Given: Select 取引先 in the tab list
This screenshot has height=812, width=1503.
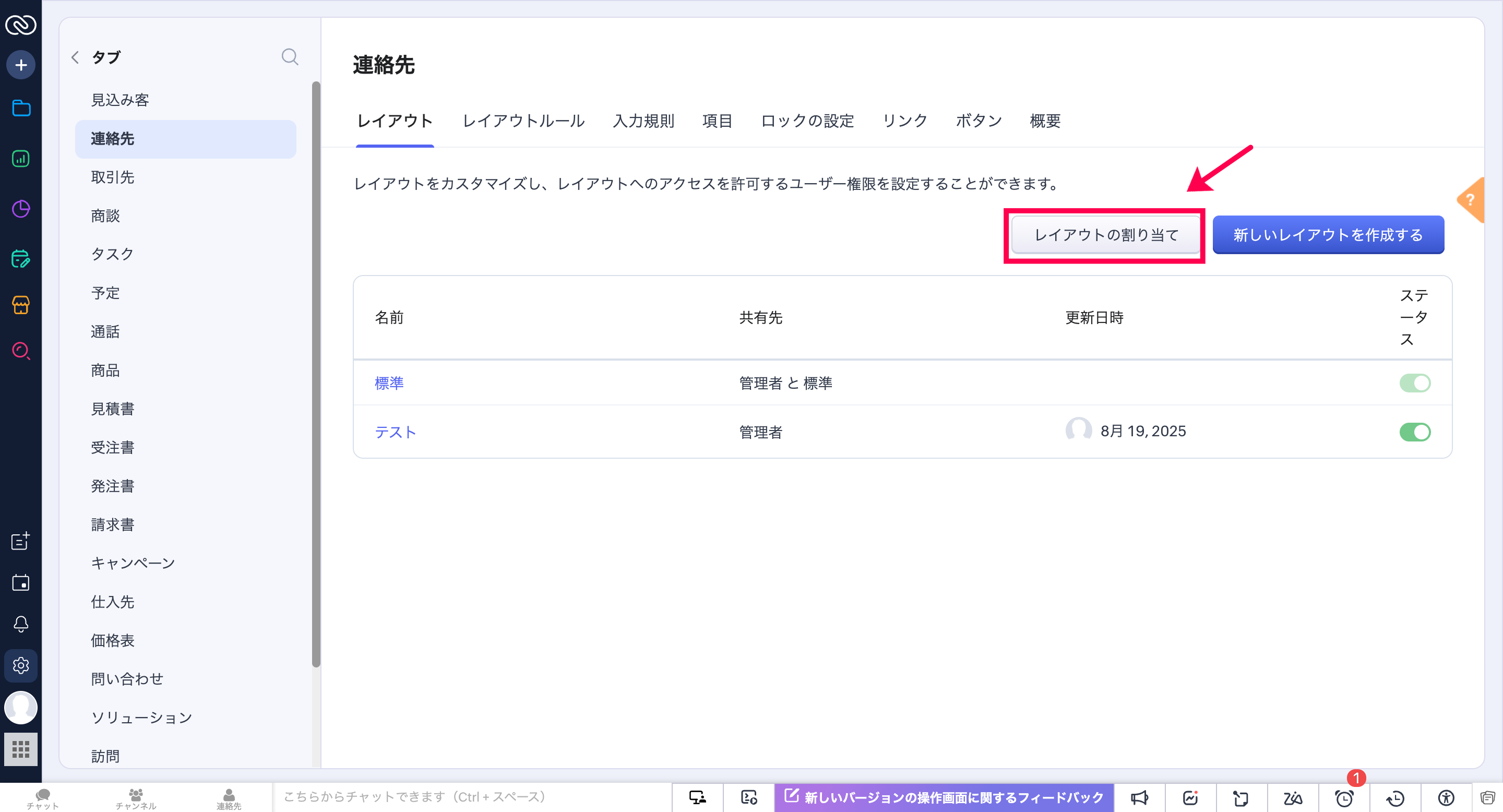Looking at the screenshot, I should point(113,177).
